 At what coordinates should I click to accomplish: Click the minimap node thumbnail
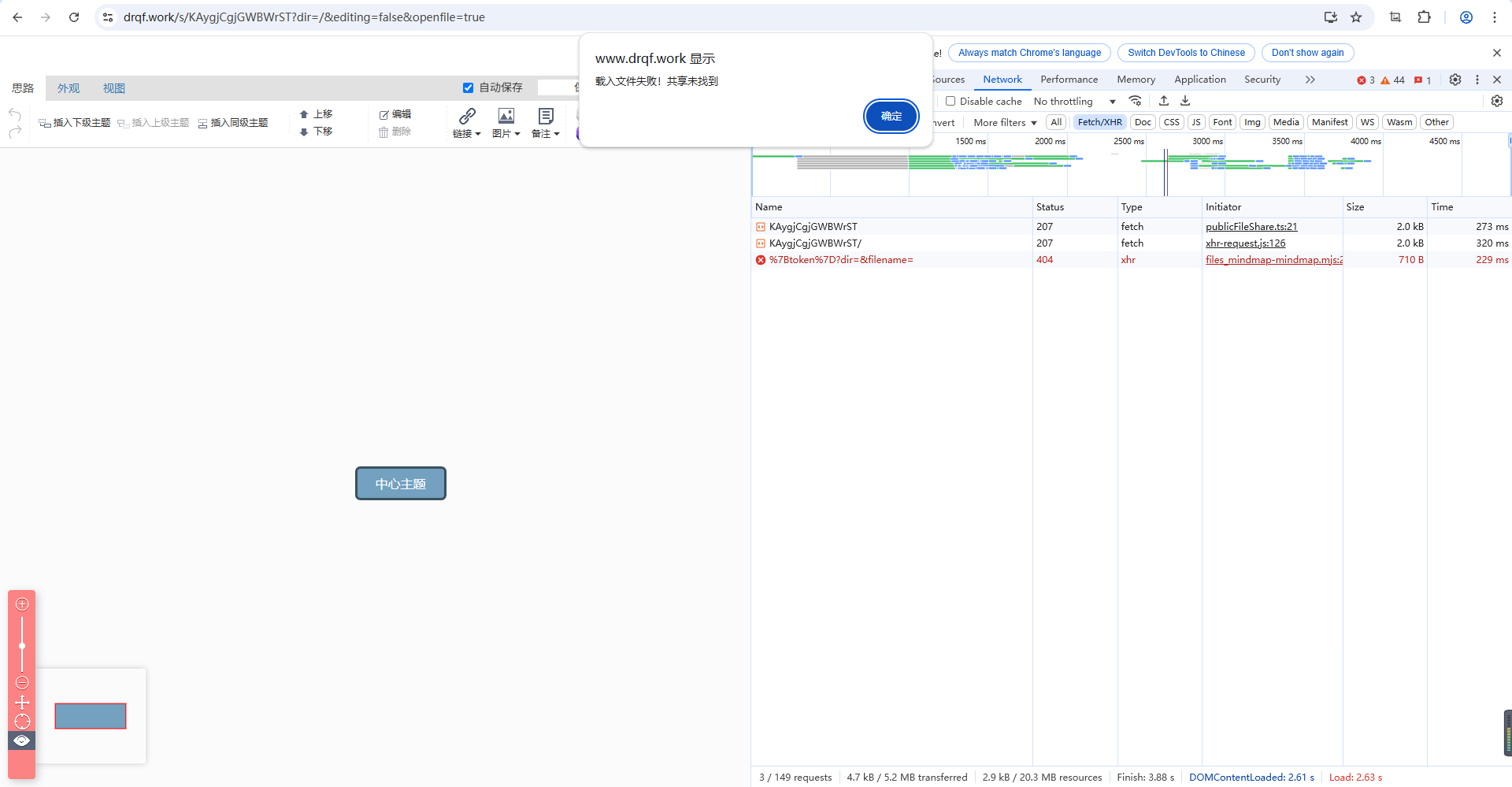pos(91,716)
